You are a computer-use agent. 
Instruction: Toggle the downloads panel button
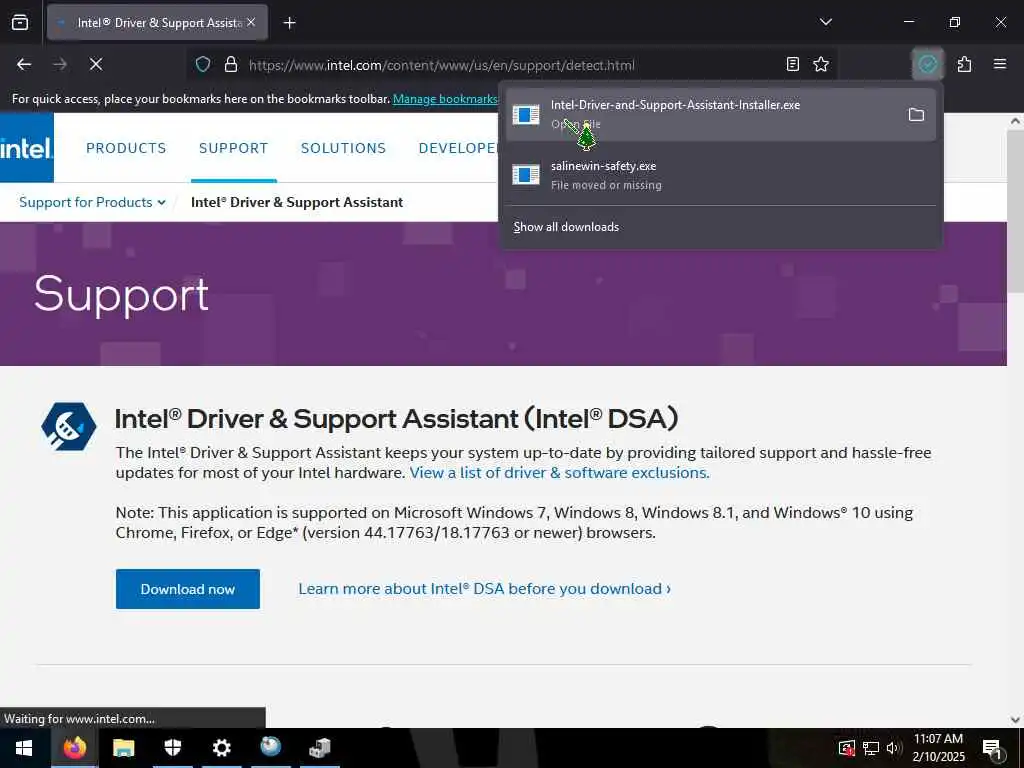(x=927, y=64)
